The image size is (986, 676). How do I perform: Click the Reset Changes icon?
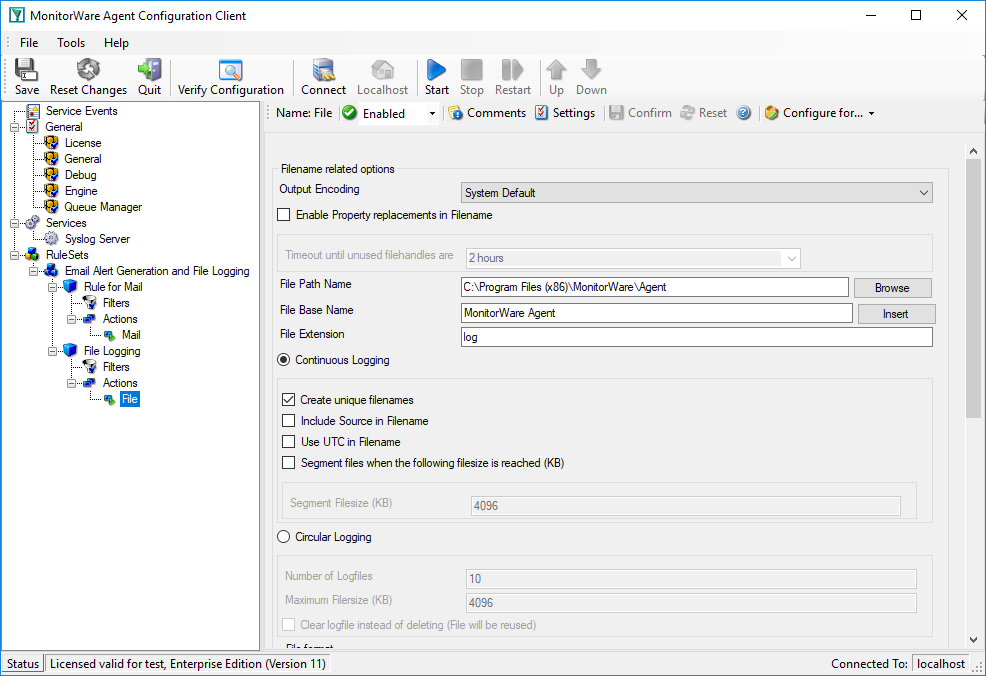click(88, 69)
